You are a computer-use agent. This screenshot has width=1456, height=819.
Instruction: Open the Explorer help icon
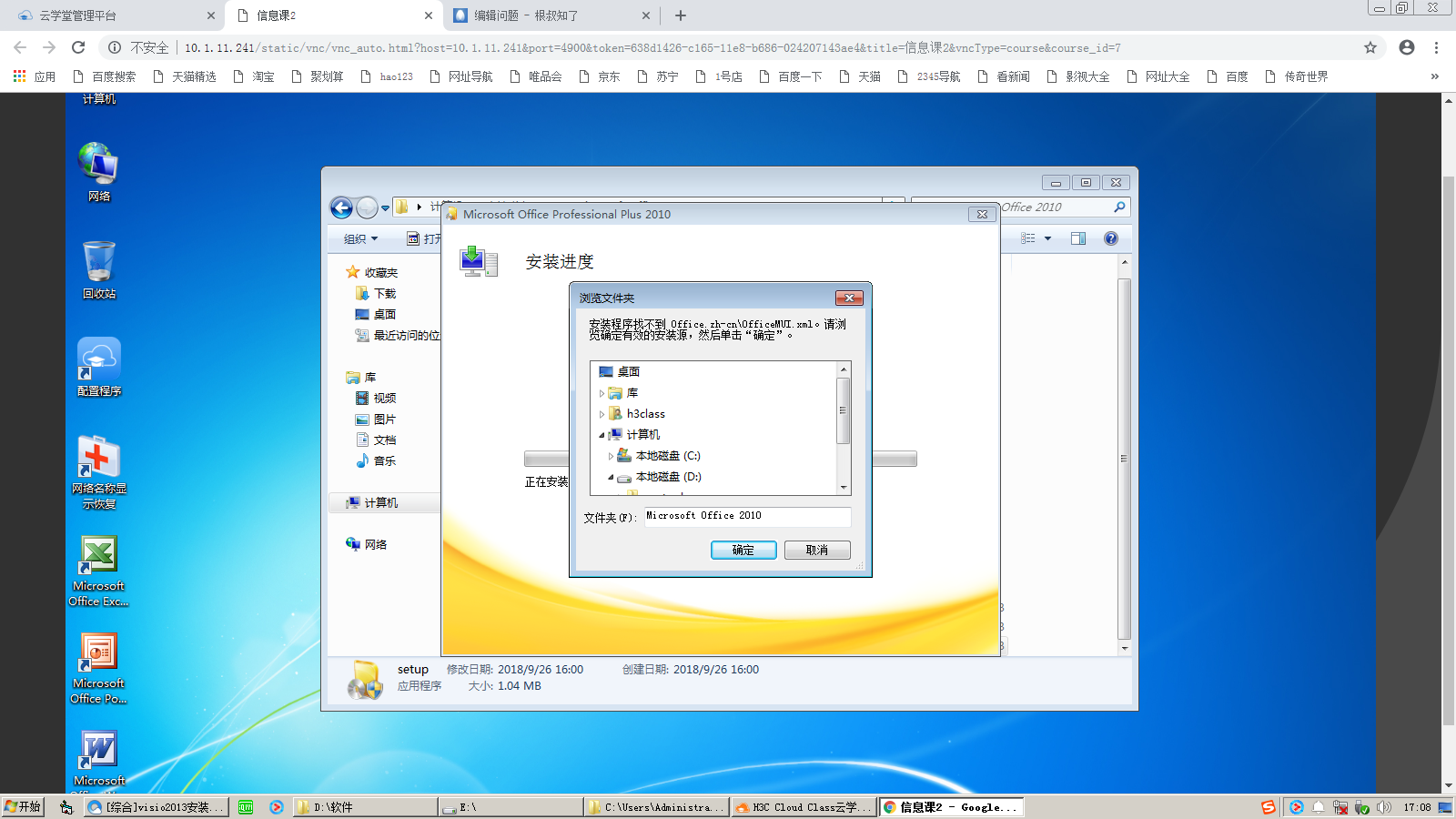1111,238
